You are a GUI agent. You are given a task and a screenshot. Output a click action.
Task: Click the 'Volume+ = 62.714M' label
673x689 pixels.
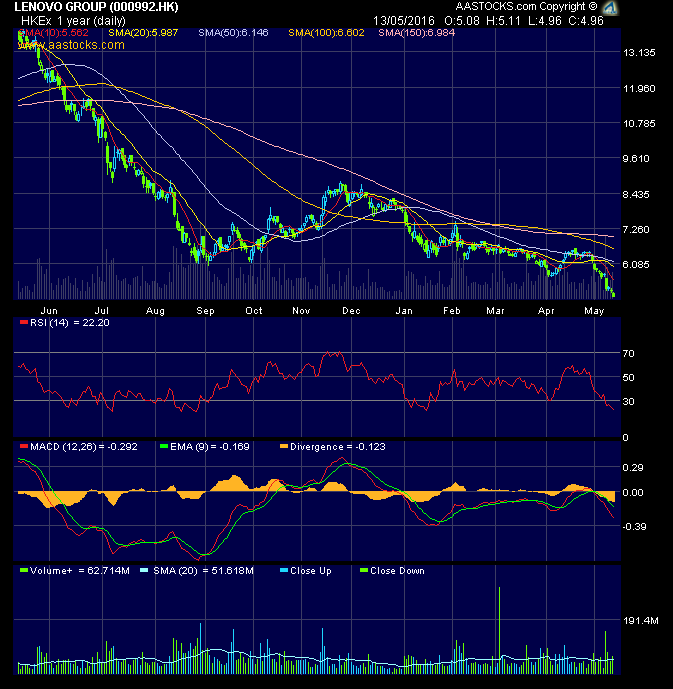[x=80, y=571]
